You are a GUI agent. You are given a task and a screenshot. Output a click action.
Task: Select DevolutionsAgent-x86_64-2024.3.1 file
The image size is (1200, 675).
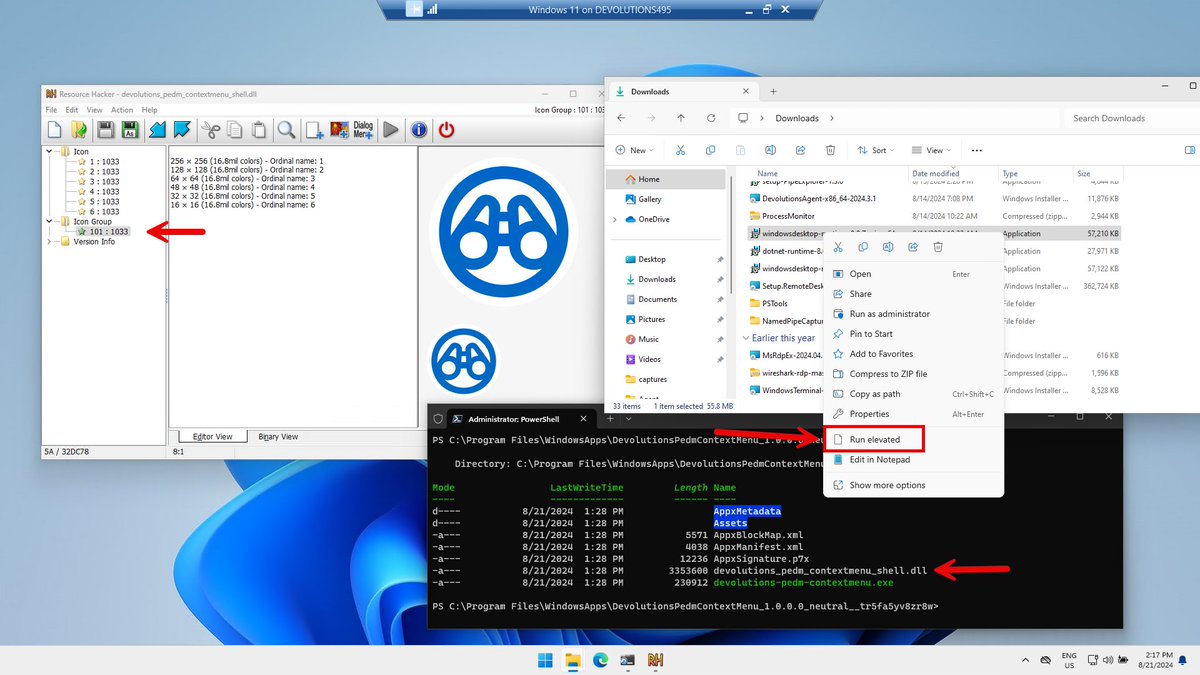tap(935, 198)
